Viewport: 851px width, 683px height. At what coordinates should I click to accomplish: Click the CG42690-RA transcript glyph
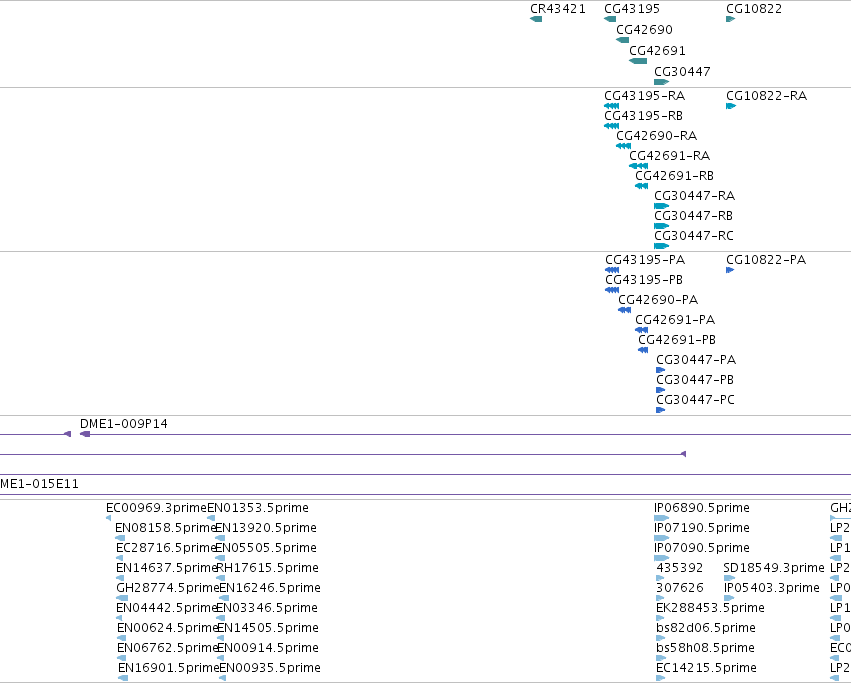click(624, 146)
